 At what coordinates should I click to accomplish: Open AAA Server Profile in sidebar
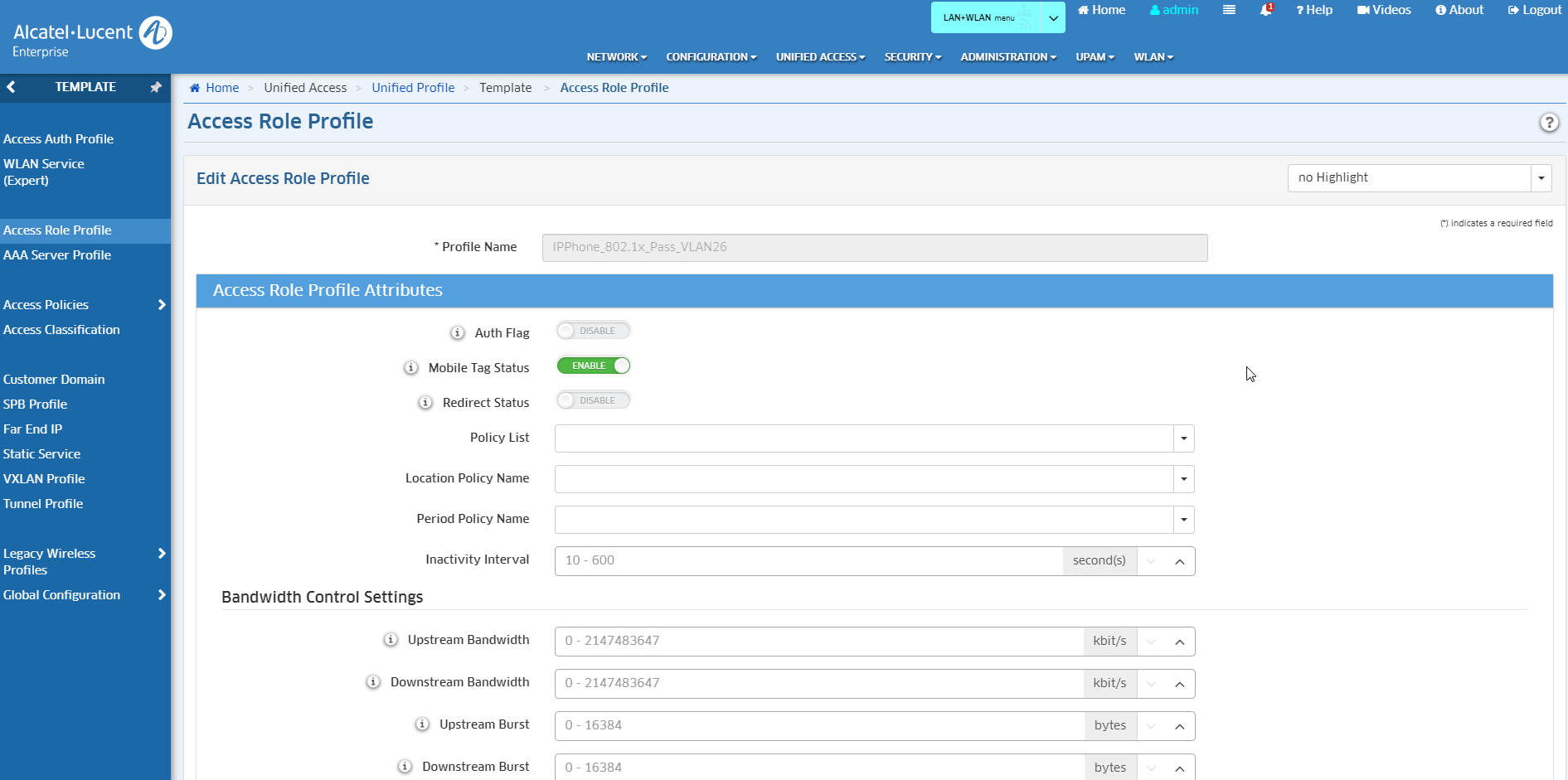coord(57,255)
